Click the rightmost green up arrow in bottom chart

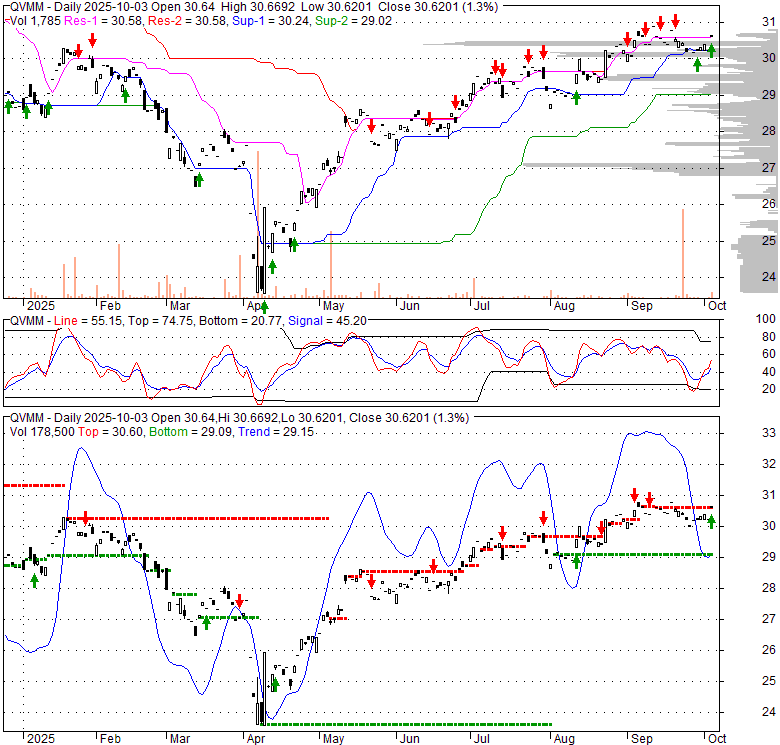[x=711, y=521]
